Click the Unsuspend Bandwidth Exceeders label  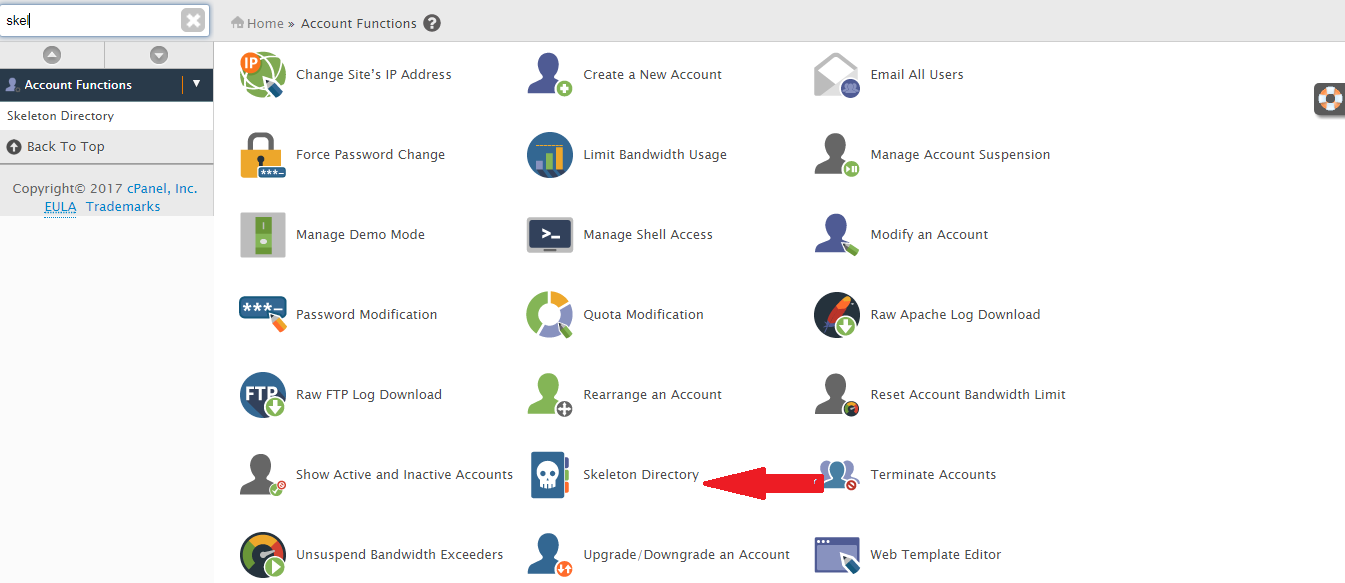400,555
